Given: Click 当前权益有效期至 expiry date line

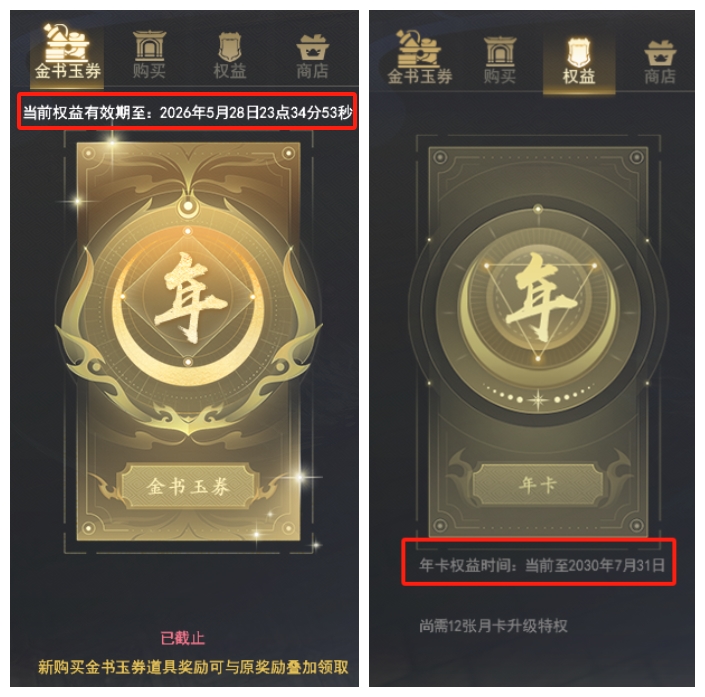Looking at the screenshot, I should click(x=187, y=112).
